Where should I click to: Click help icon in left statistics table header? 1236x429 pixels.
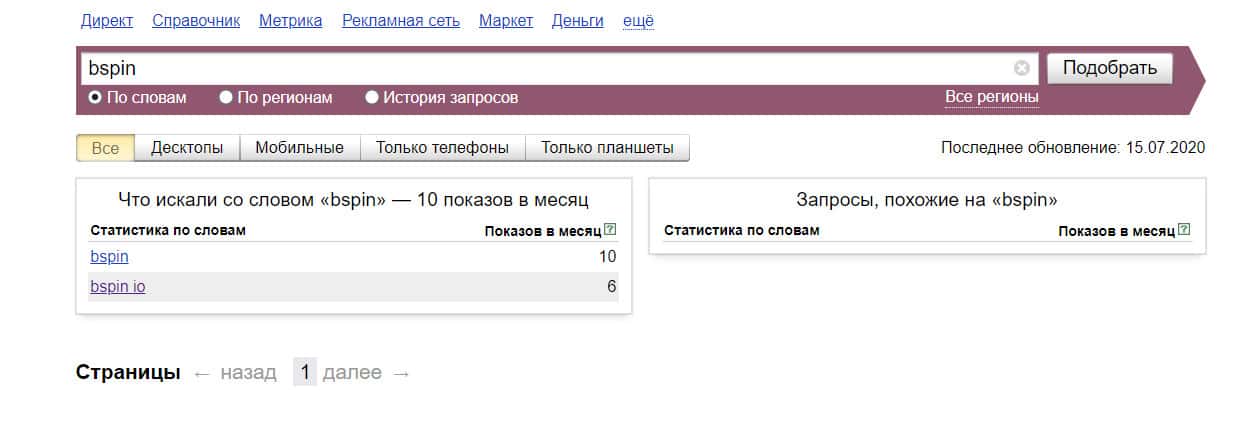pyautogui.click(x=610, y=230)
